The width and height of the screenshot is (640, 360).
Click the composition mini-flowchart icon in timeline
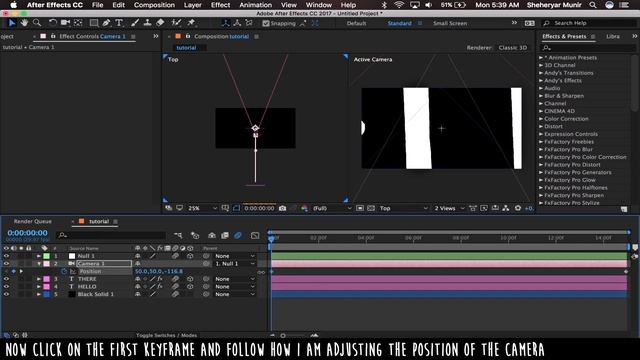click(x=178, y=235)
